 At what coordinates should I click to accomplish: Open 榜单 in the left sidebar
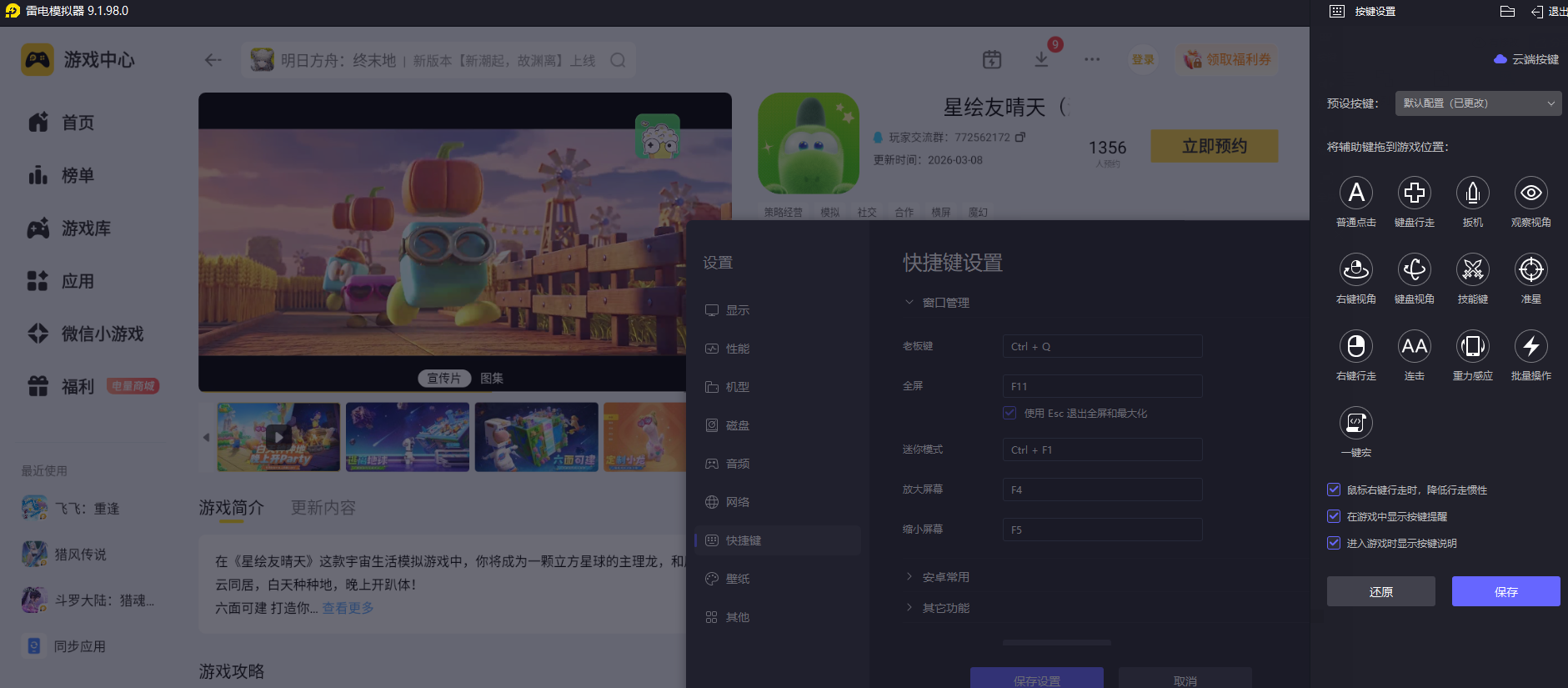pyautogui.click(x=78, y=175)
